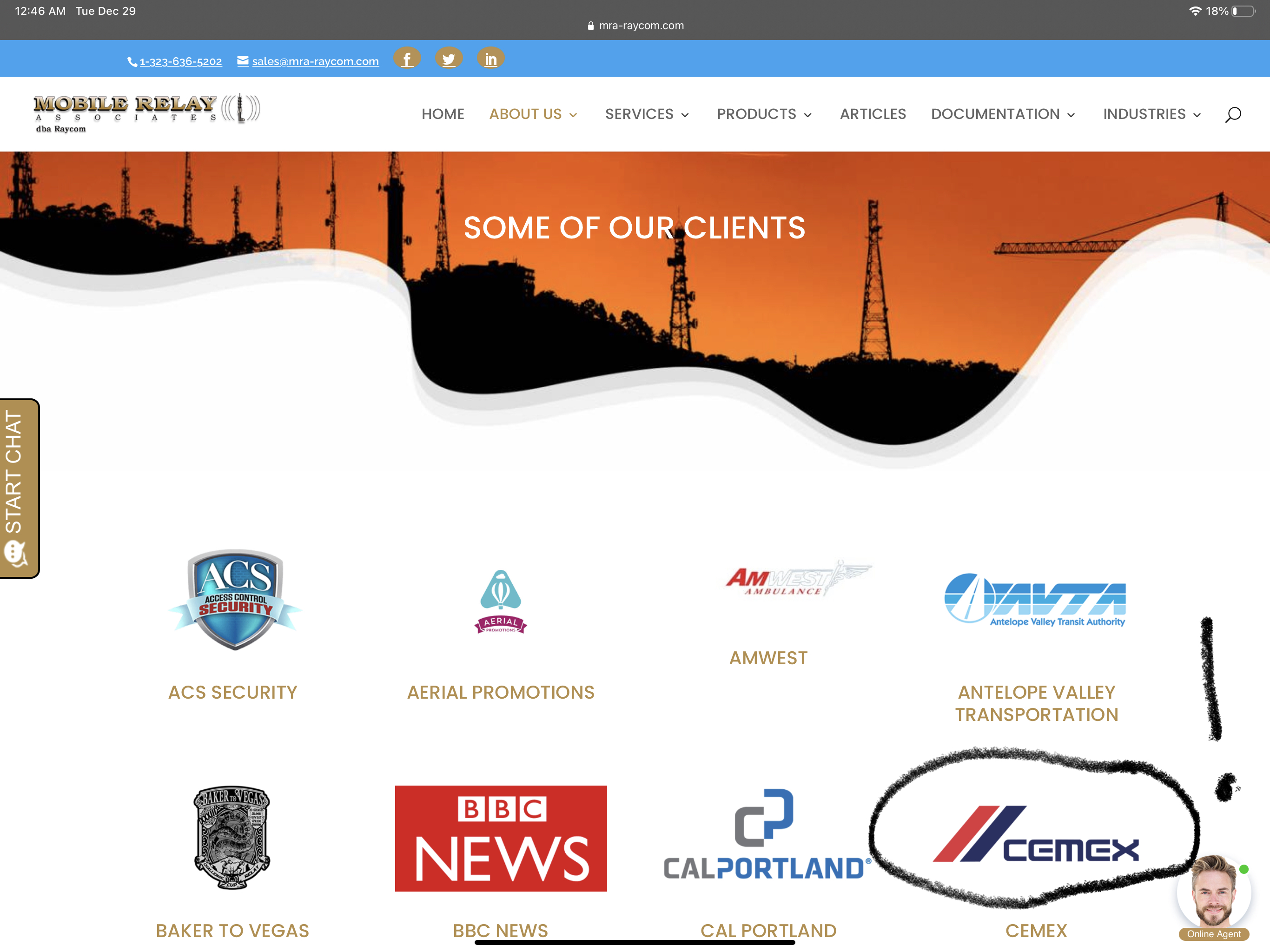Click the Aerial Promotions balloon logo
Screen dimensions: 1270x952
point(501,602)
